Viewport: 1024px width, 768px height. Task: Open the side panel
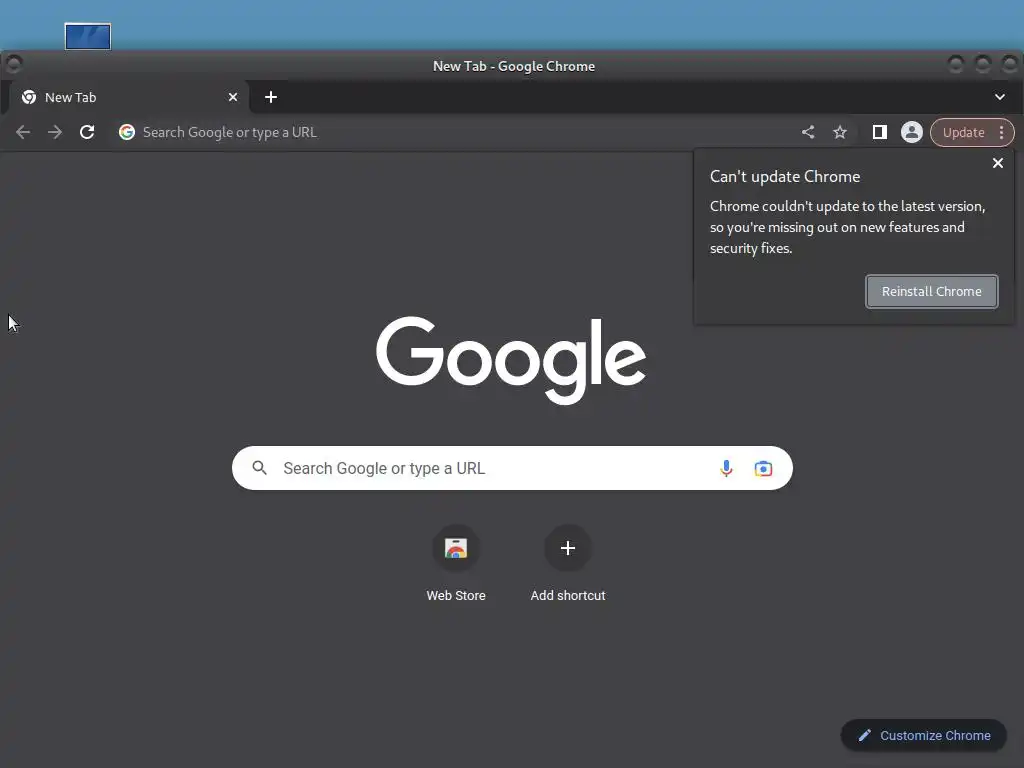[x=880, y=133]
